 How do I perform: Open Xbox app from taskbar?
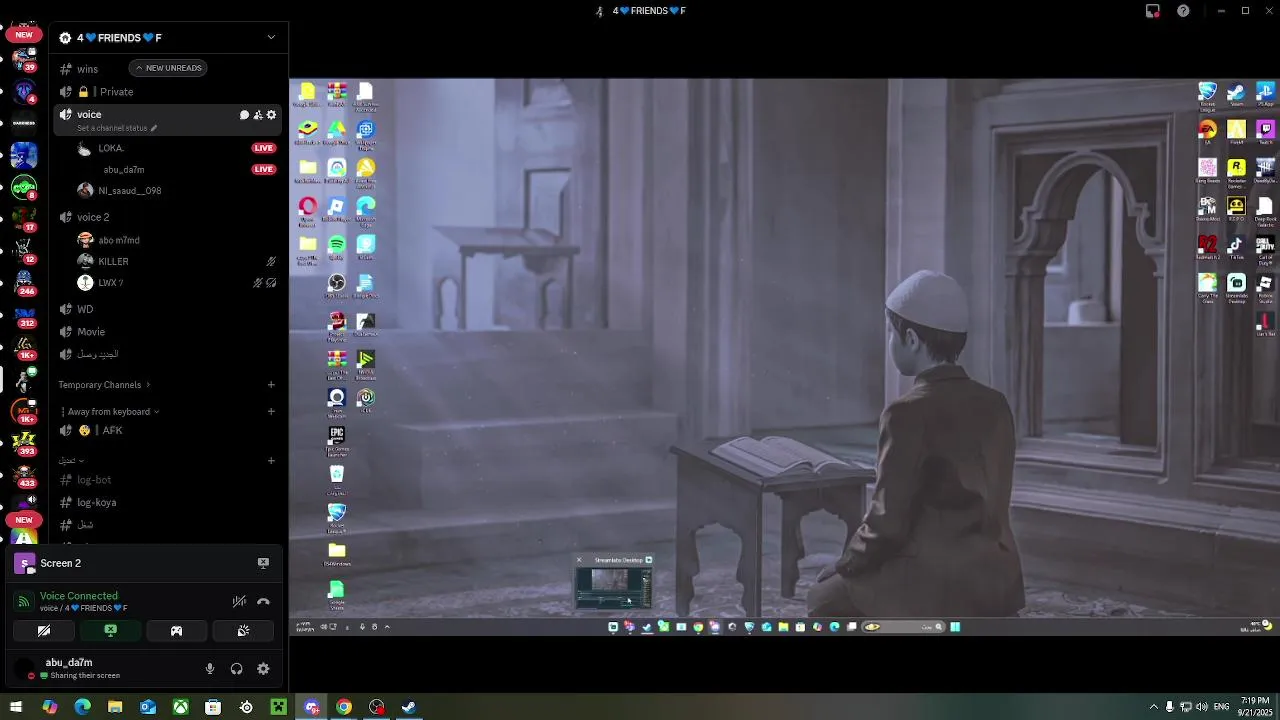point(180,707)
